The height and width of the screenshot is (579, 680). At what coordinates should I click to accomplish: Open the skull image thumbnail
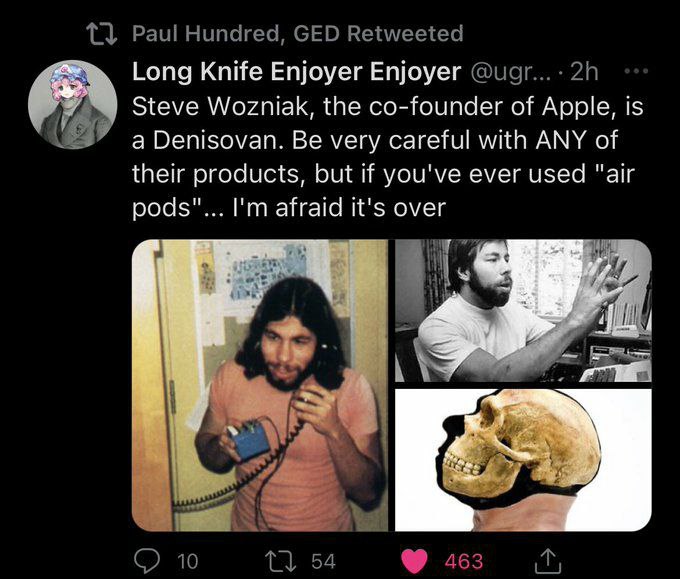coord(523,459)
